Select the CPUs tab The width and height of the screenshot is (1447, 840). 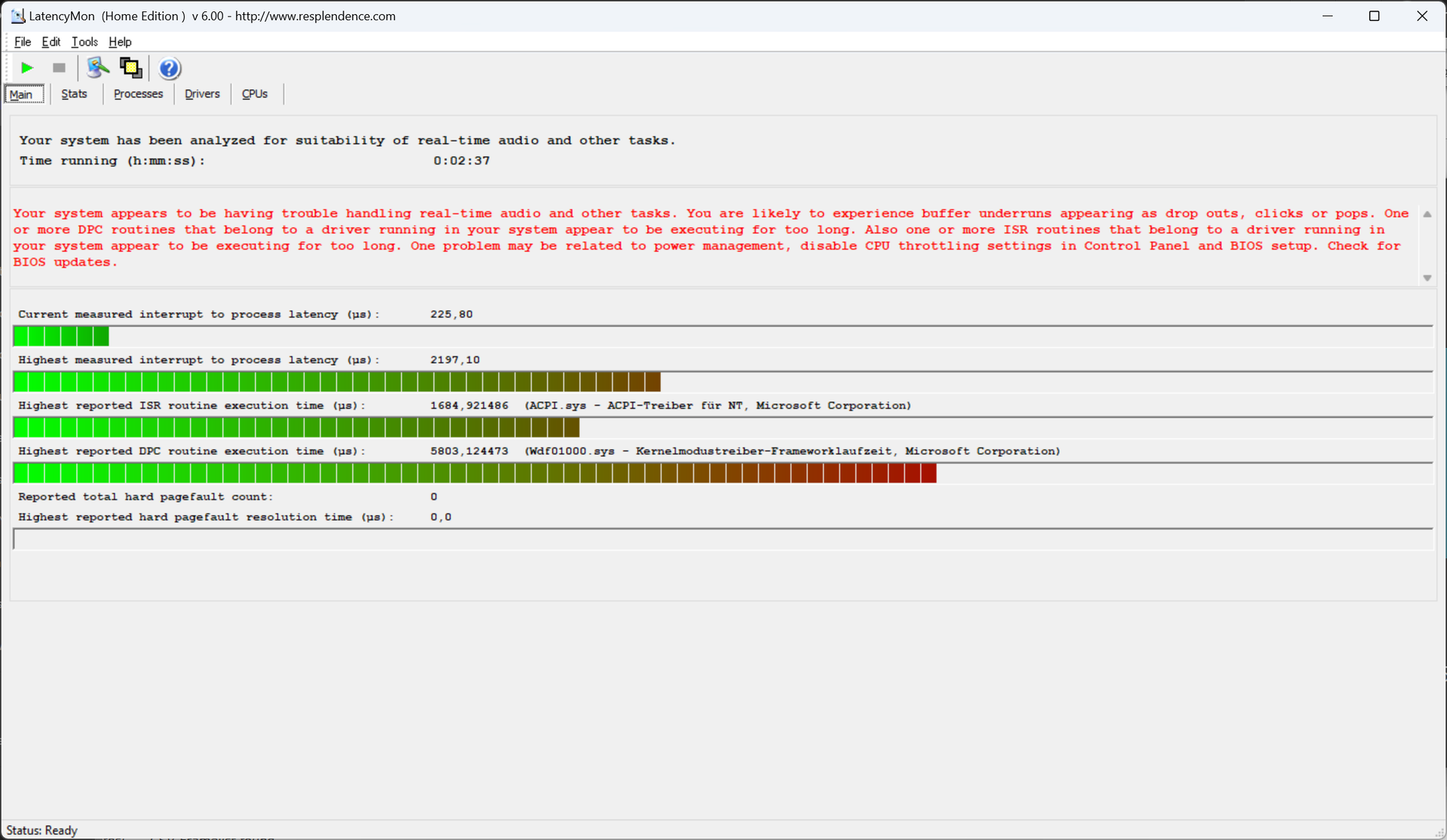255,94
